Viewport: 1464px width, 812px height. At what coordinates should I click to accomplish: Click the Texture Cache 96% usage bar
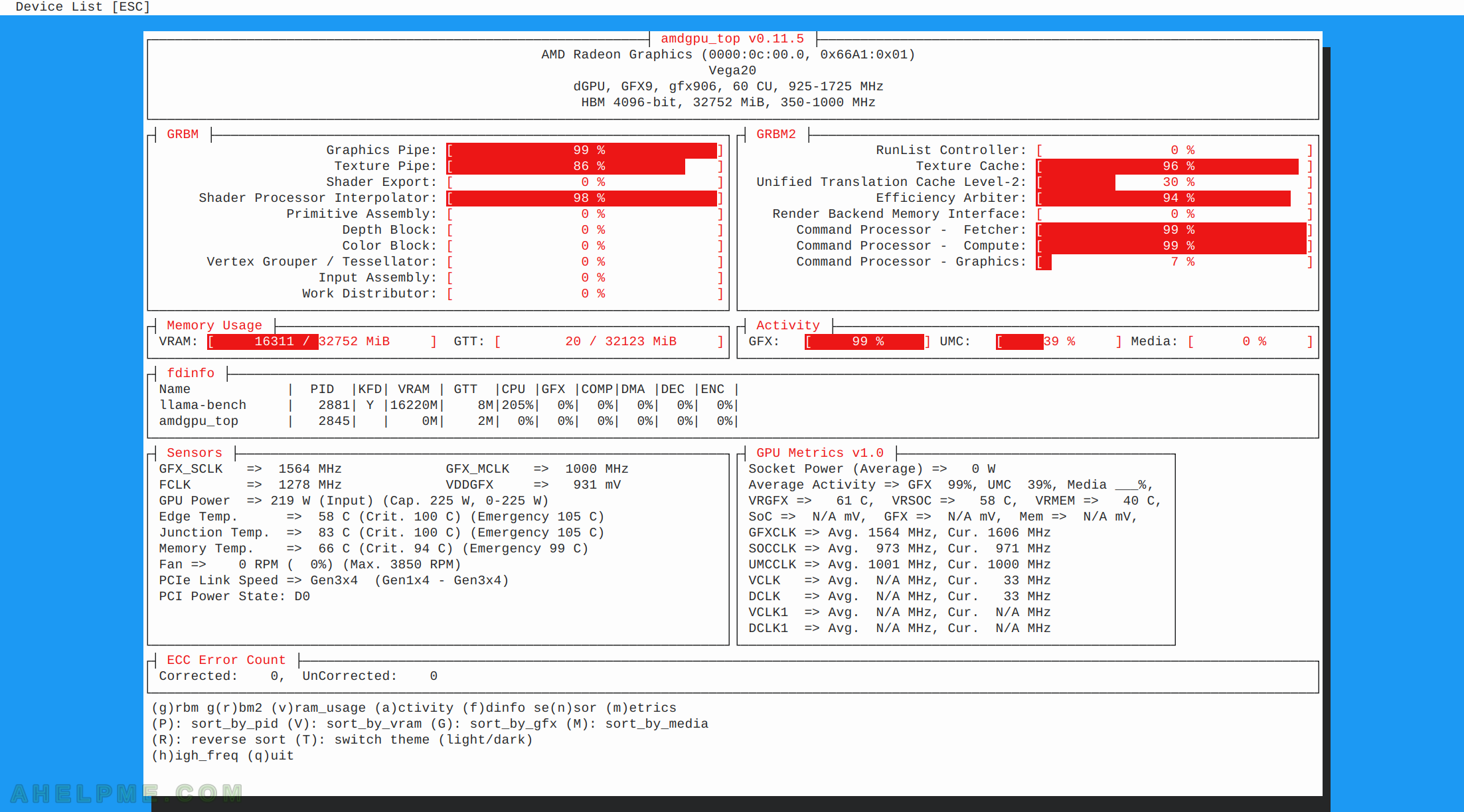pos(1175,166)
